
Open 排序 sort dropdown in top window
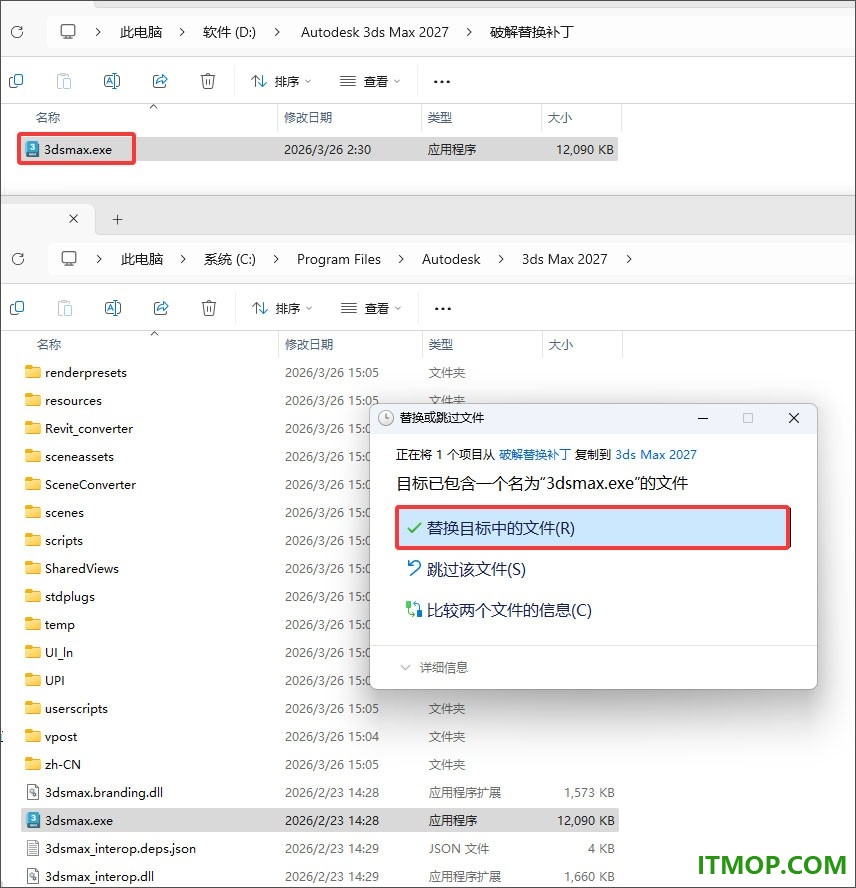pyautogui.click(x=282, y=82)
